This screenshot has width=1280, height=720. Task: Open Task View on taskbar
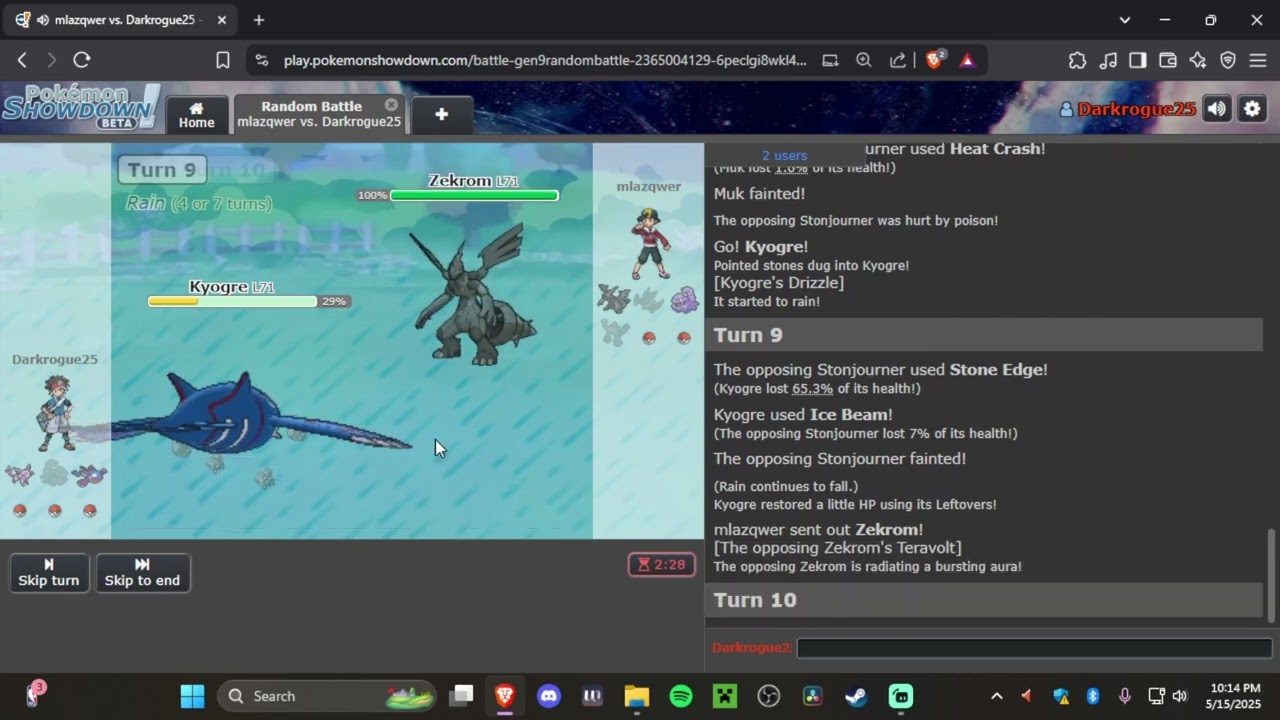[x=461, y=696]
